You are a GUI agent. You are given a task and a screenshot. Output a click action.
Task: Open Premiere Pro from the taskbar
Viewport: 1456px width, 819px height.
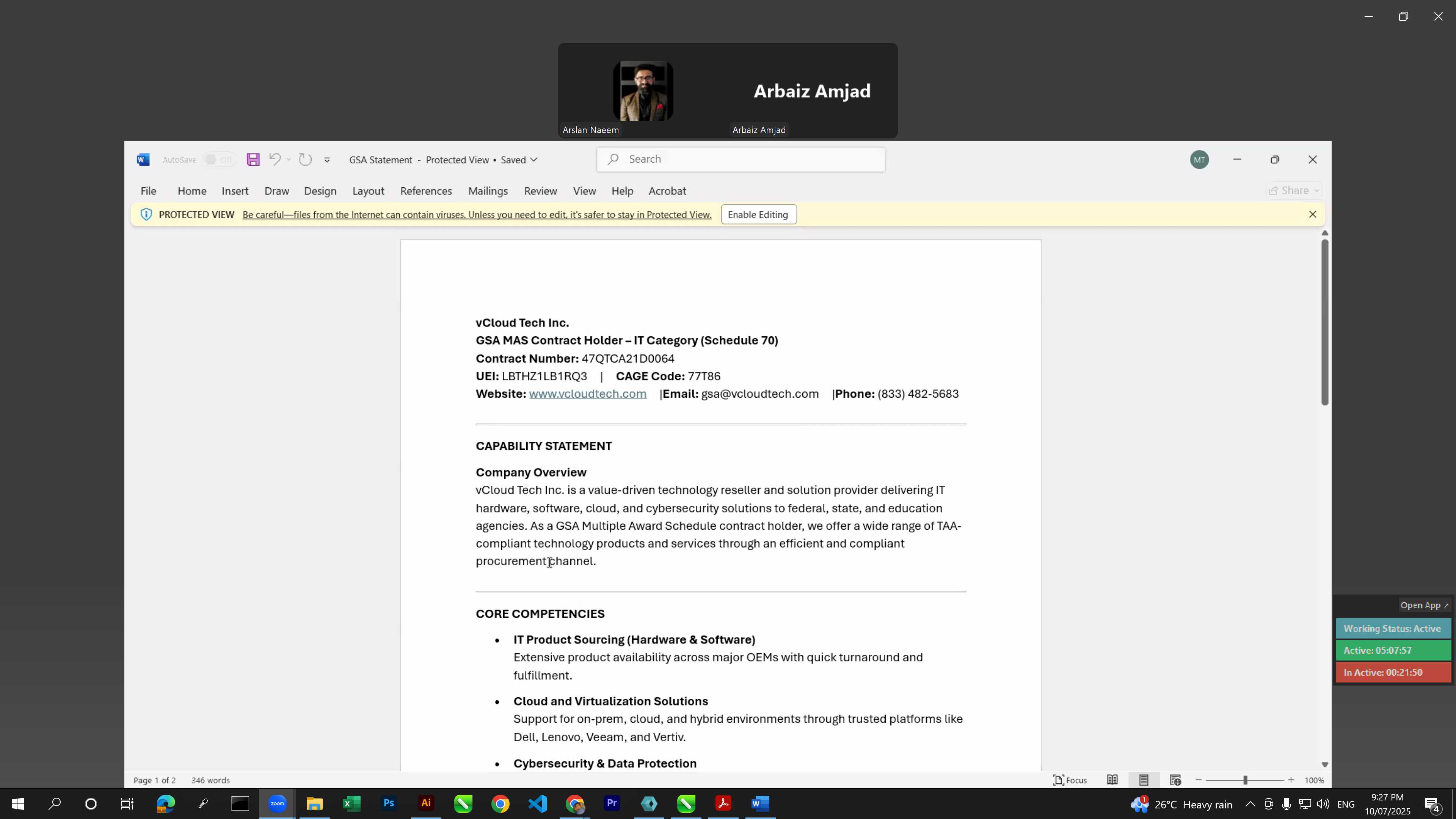tap(612, 804)
